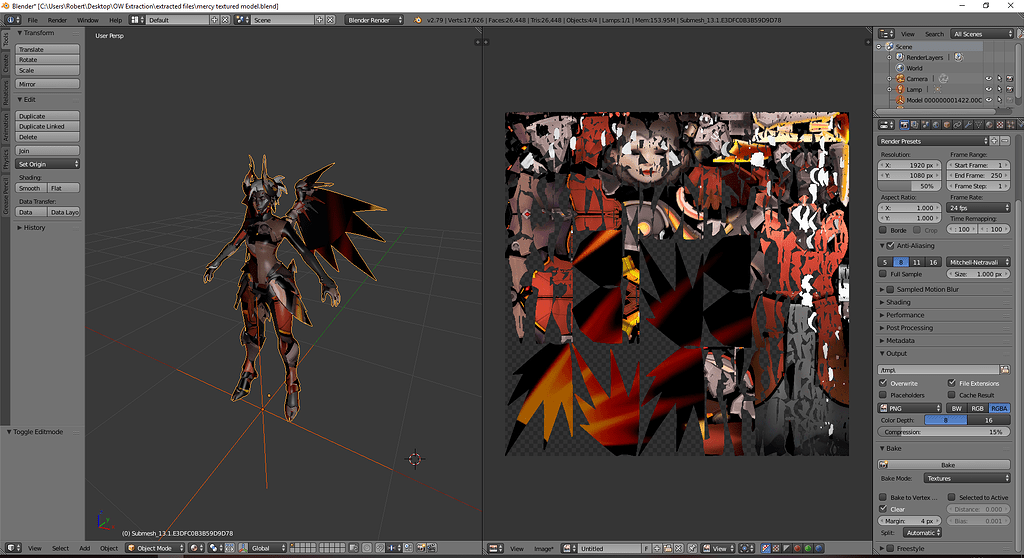
Task: Open the Render Layers properties tab icon
Action: pos(915,125)
